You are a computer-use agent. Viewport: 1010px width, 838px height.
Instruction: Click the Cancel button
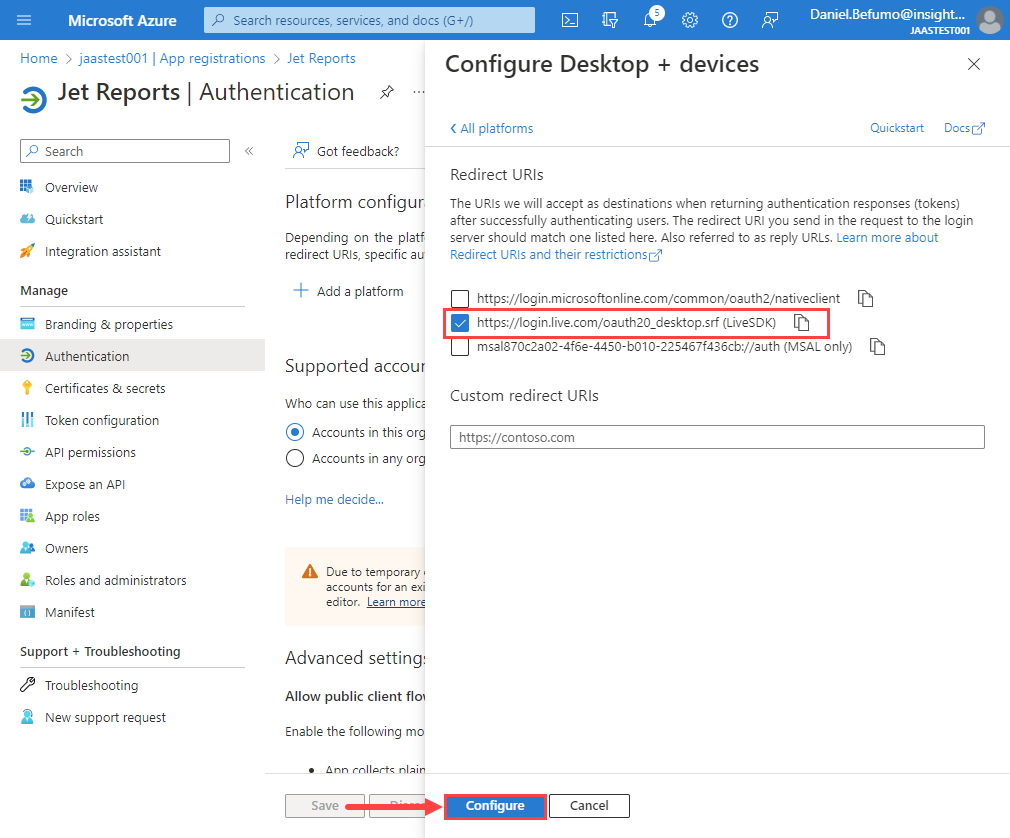coord(589,806)
